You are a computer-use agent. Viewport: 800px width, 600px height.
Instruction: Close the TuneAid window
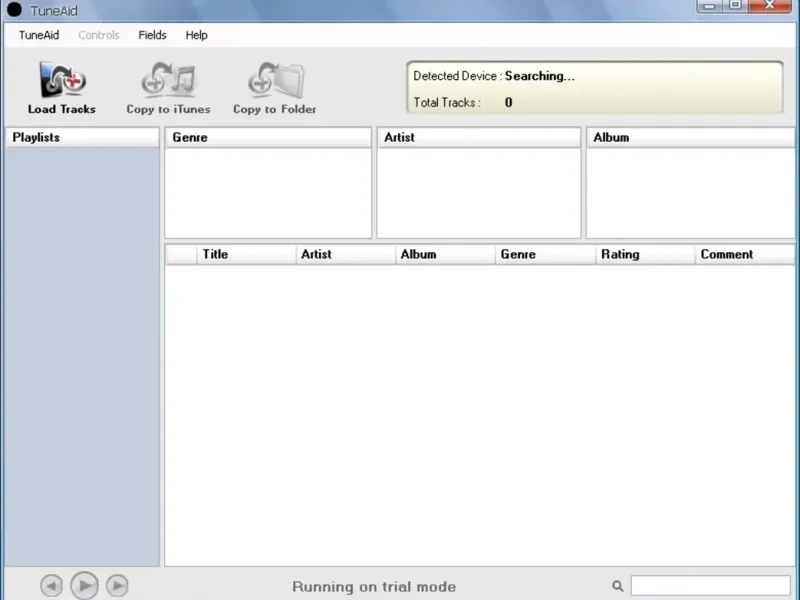coord(770,6)
